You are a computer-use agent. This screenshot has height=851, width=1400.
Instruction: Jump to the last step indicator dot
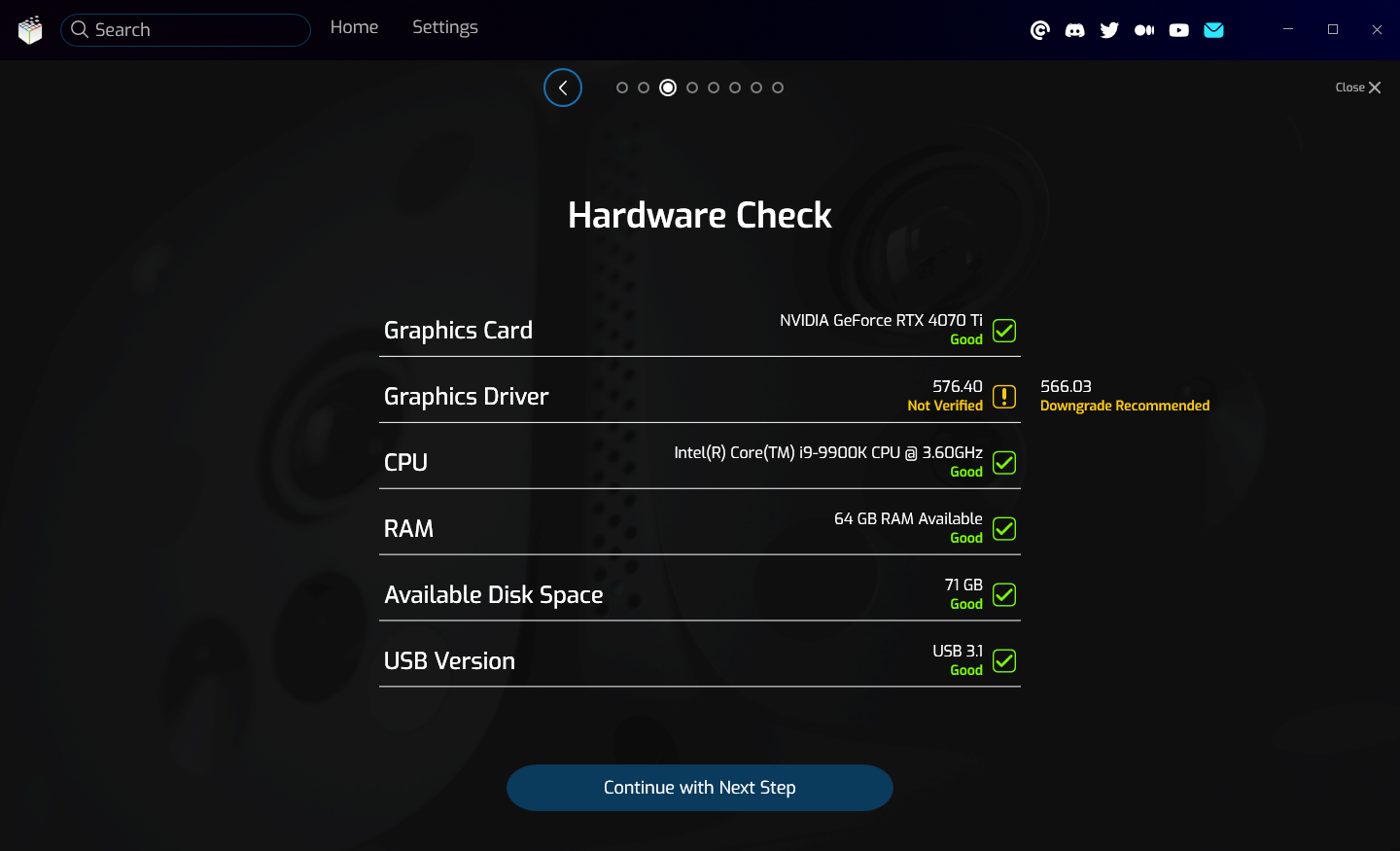click(x=778, y=88)
